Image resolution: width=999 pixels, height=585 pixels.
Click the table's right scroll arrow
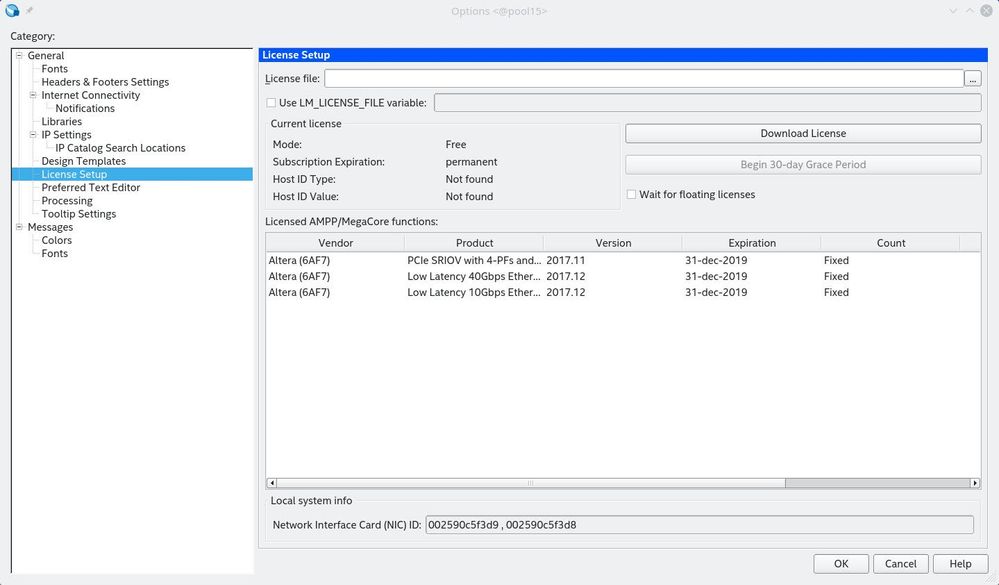975,483
